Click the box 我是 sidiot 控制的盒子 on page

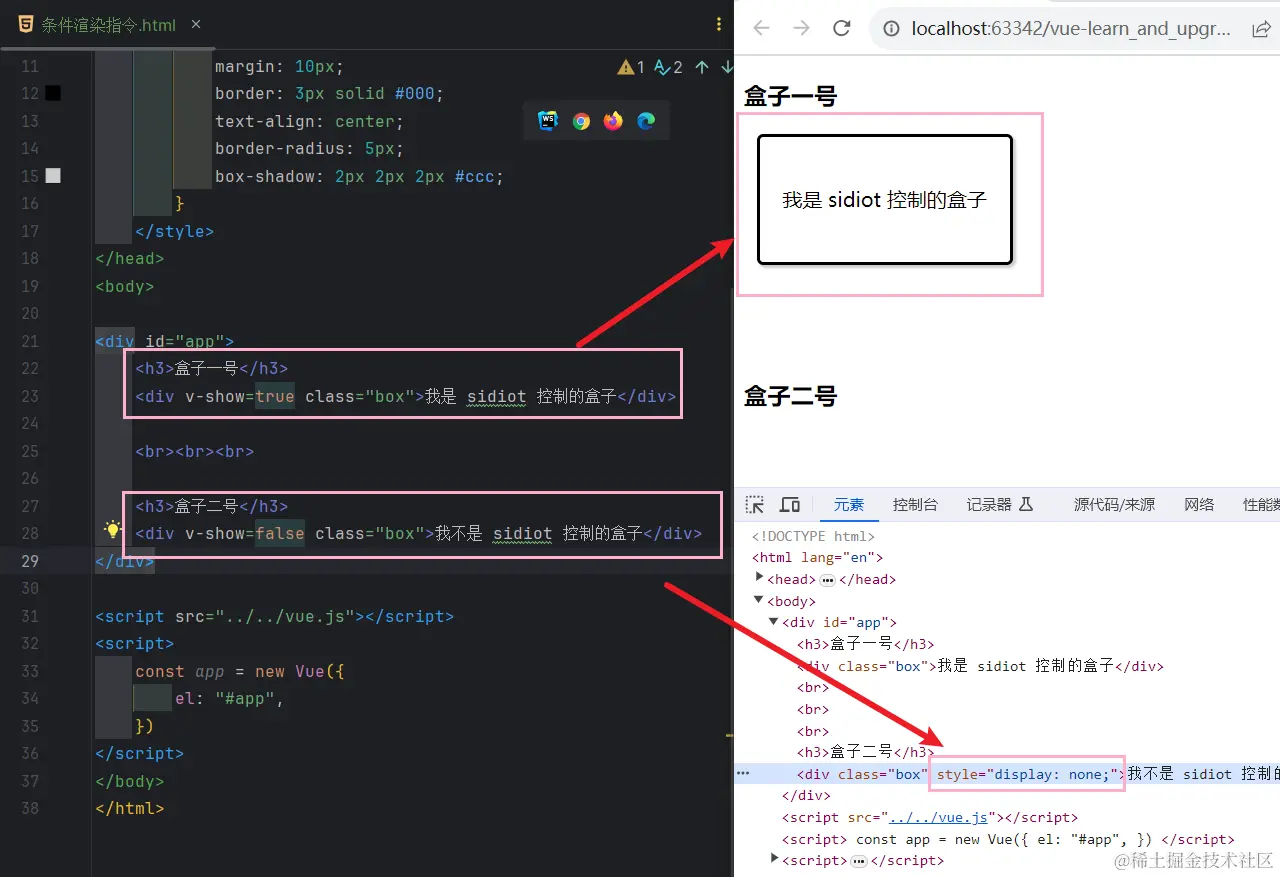point(885,200)
